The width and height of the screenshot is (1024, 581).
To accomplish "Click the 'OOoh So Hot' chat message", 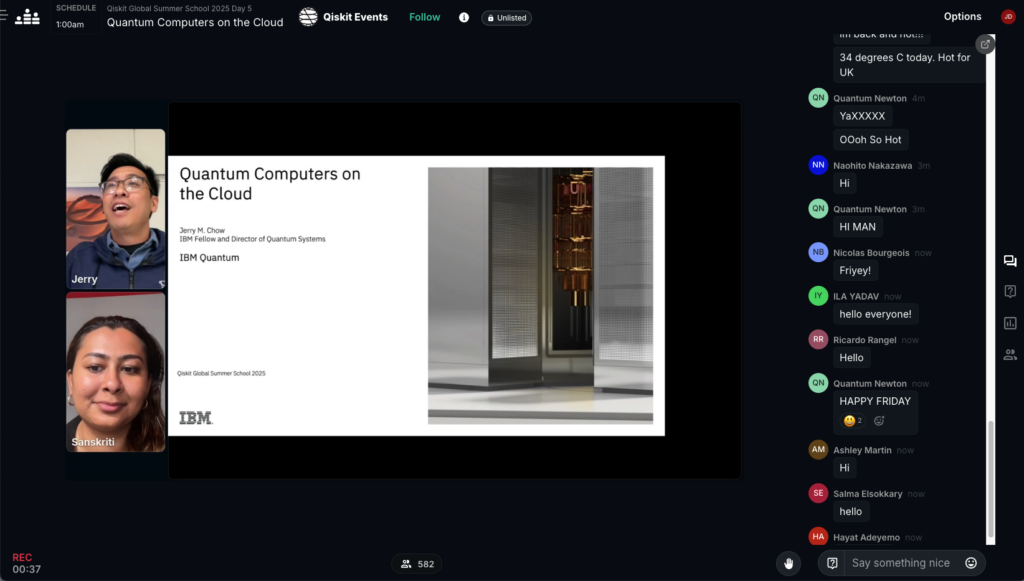I will pyautogui.click(x=870, y=140).
